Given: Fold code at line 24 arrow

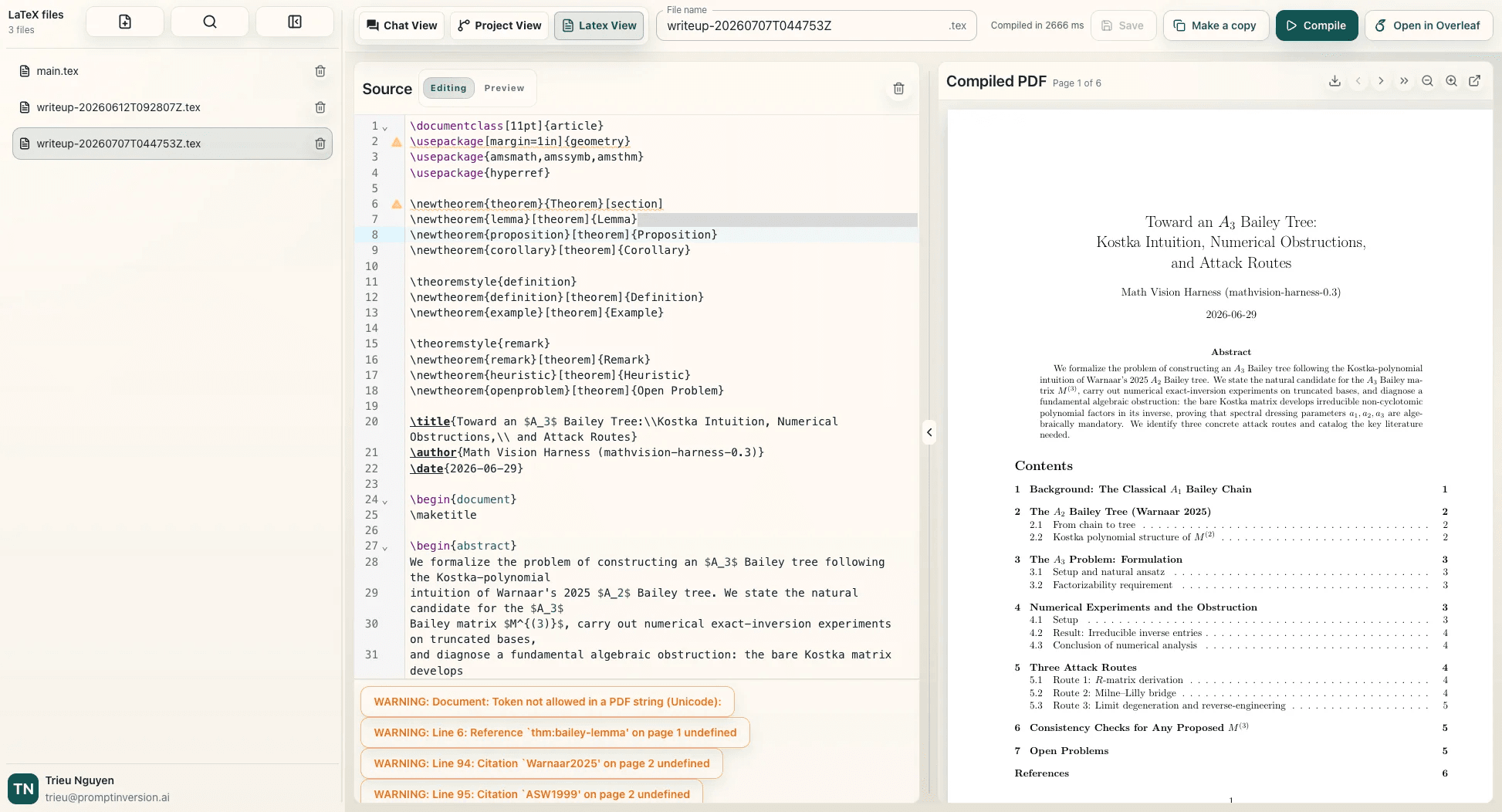Looking at the screenshot, I should click(x=385, y=501).
